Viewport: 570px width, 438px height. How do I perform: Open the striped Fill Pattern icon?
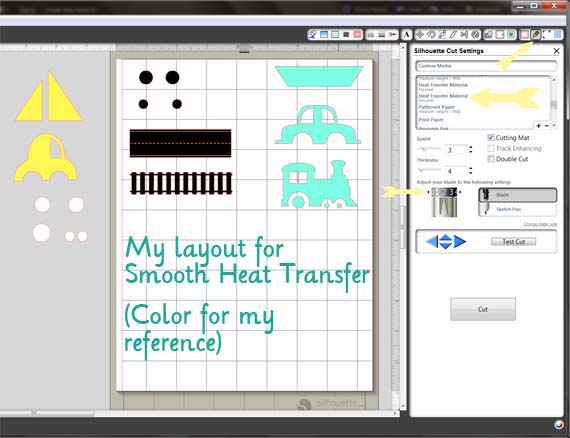point(335,35)
